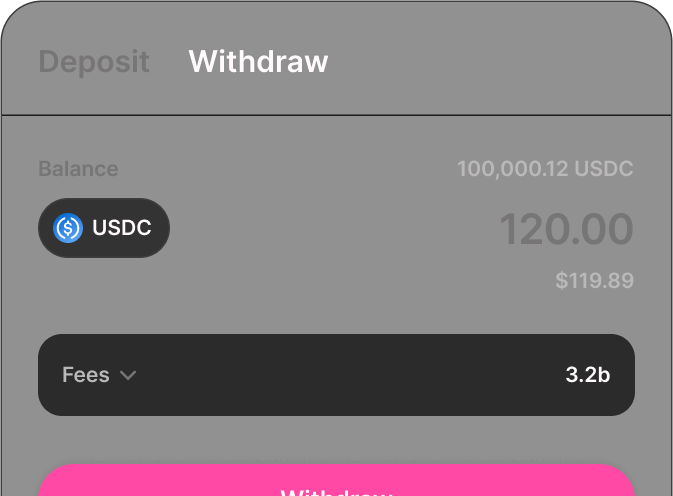This screenshot has height=496, width=673.
Task: Click the USDC text inside token pill
Action: 122,228
